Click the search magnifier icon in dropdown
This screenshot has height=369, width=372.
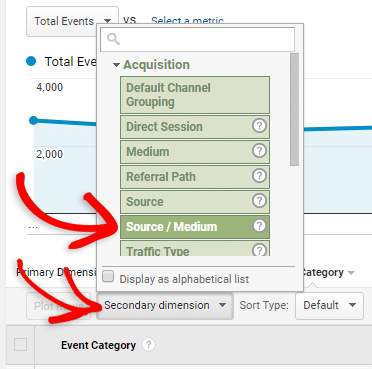click(113, 39)
